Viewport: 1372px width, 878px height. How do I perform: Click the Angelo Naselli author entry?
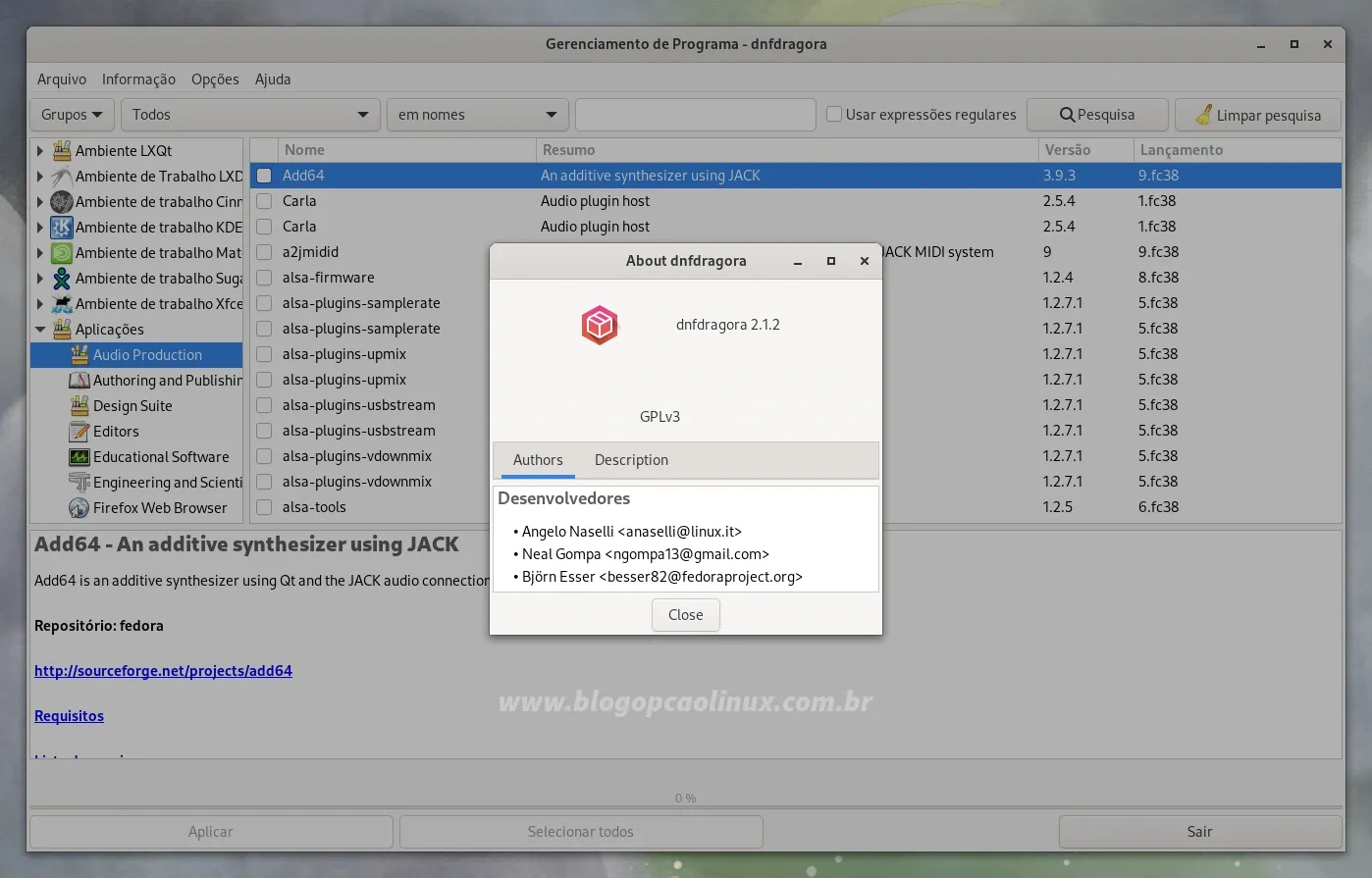pos(631,532)
